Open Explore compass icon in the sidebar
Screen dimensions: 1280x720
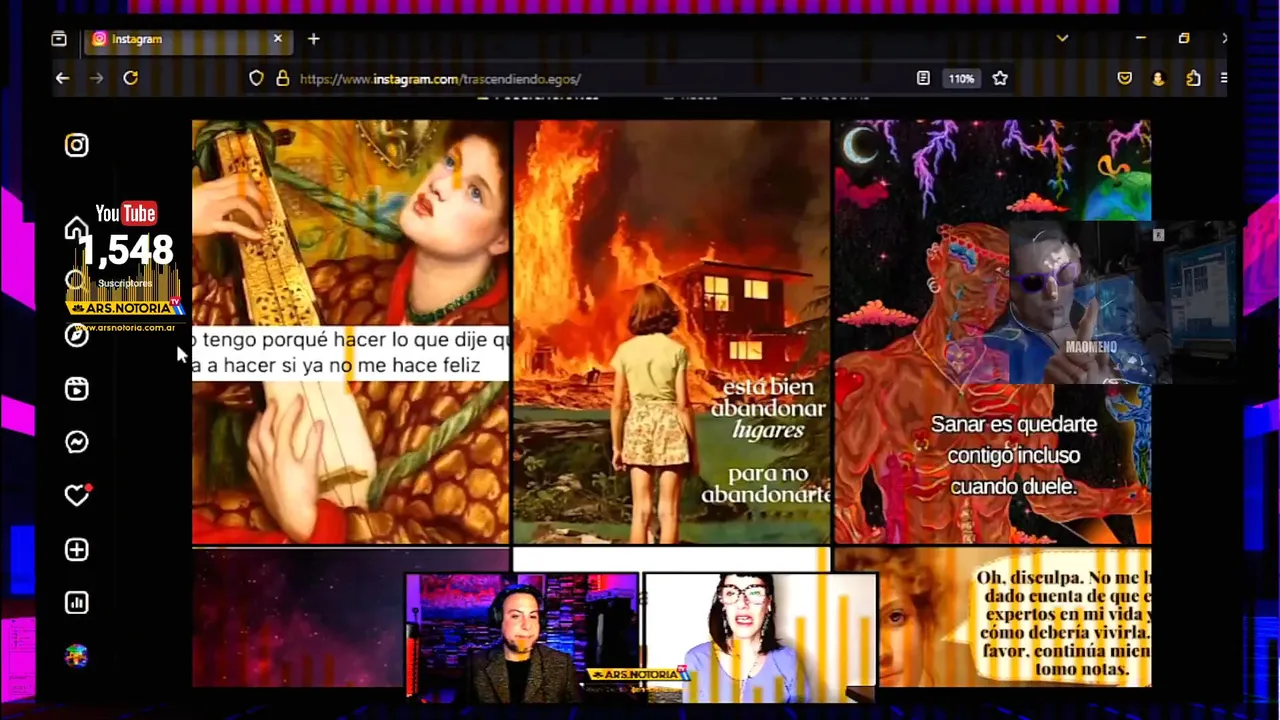point(77,335)
